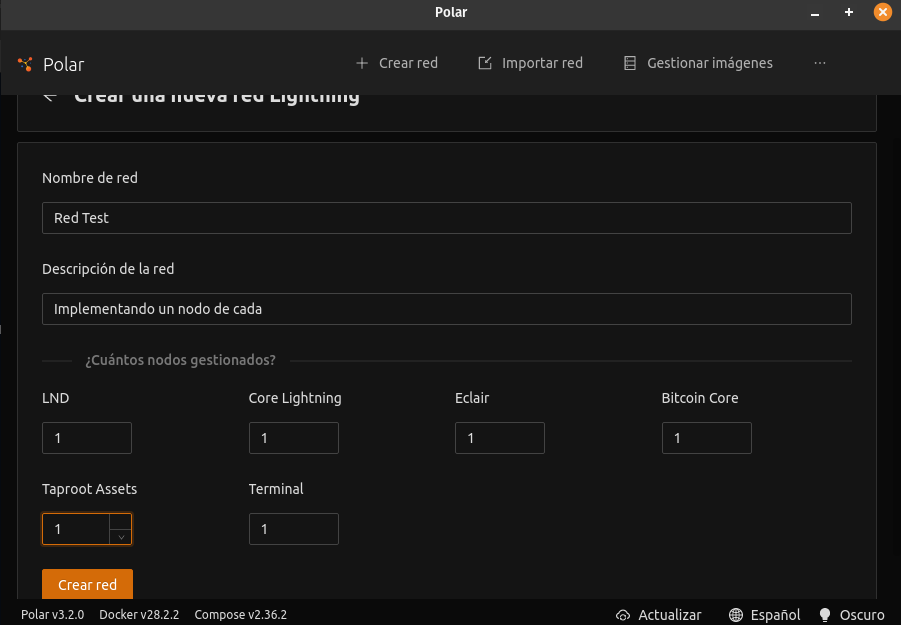The height and width of the screenshot is (625, 901).
Task: Click the Bitcoin Core node count field
Action: 706,438
